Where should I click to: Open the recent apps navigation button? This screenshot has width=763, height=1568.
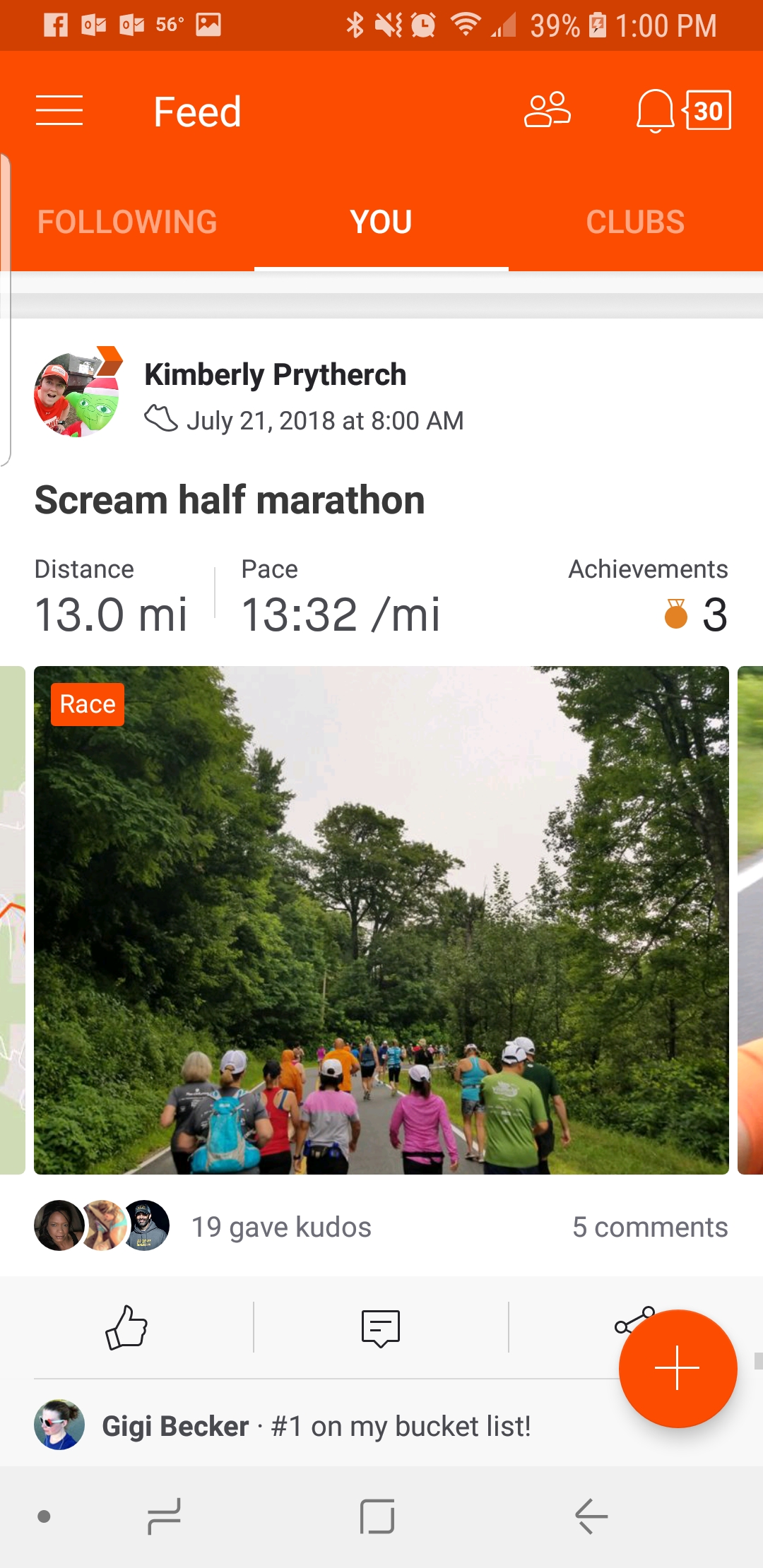click(x=164, y=1516)
